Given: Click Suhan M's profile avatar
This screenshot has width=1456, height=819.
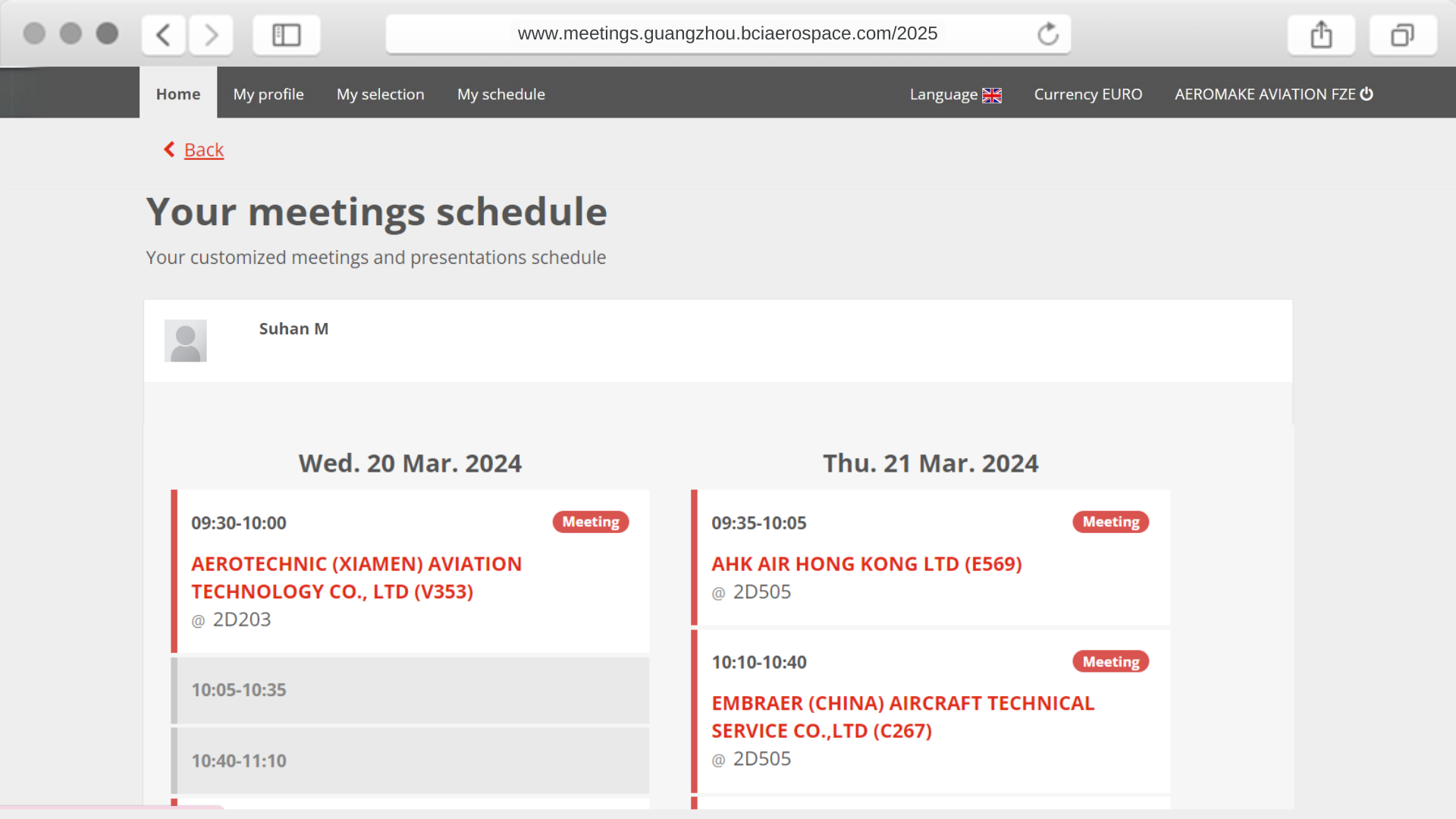Looking at the screenshot, I should (x=185, y=340).
